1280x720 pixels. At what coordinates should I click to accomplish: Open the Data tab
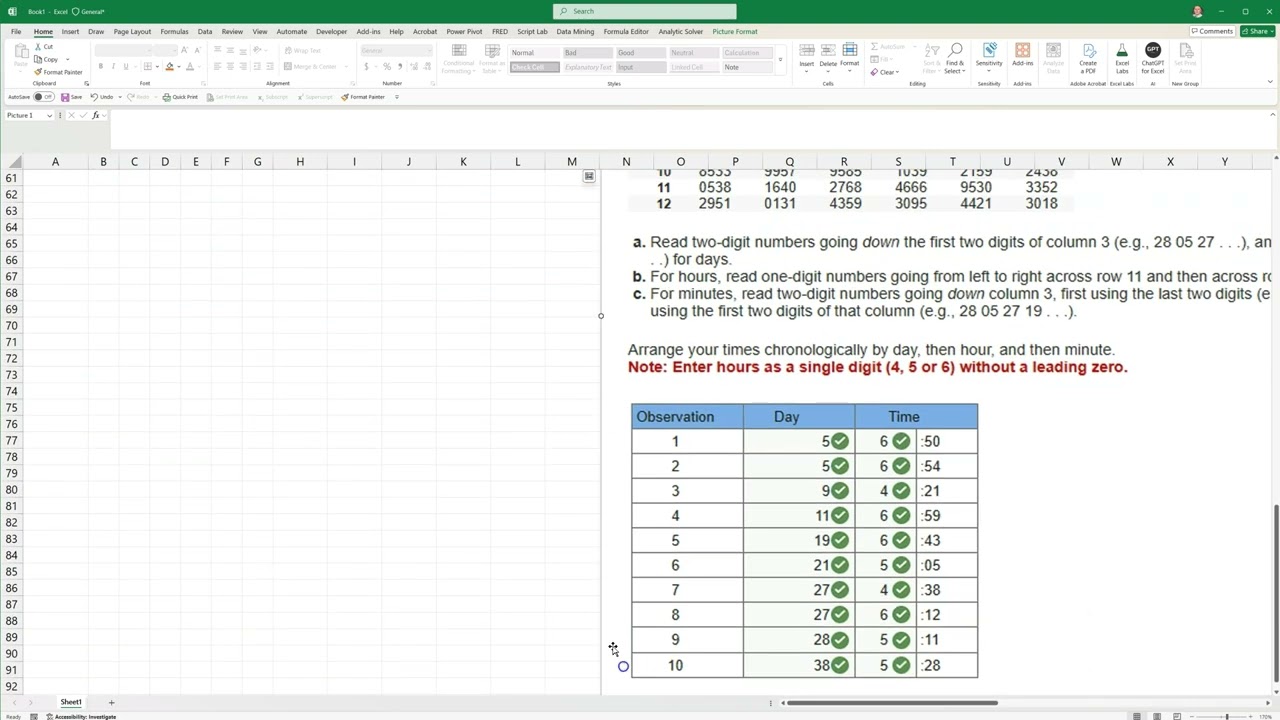[x=205, y=31]
